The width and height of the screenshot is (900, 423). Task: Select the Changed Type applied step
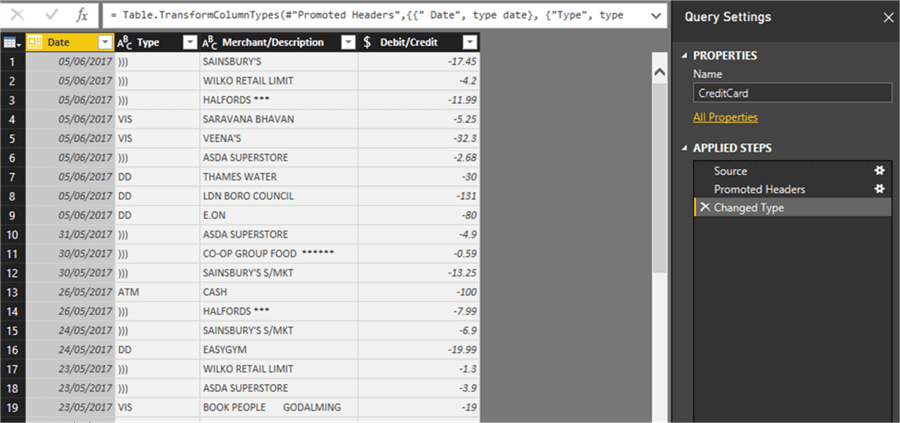pyautogui.click(x=792, y=208)
